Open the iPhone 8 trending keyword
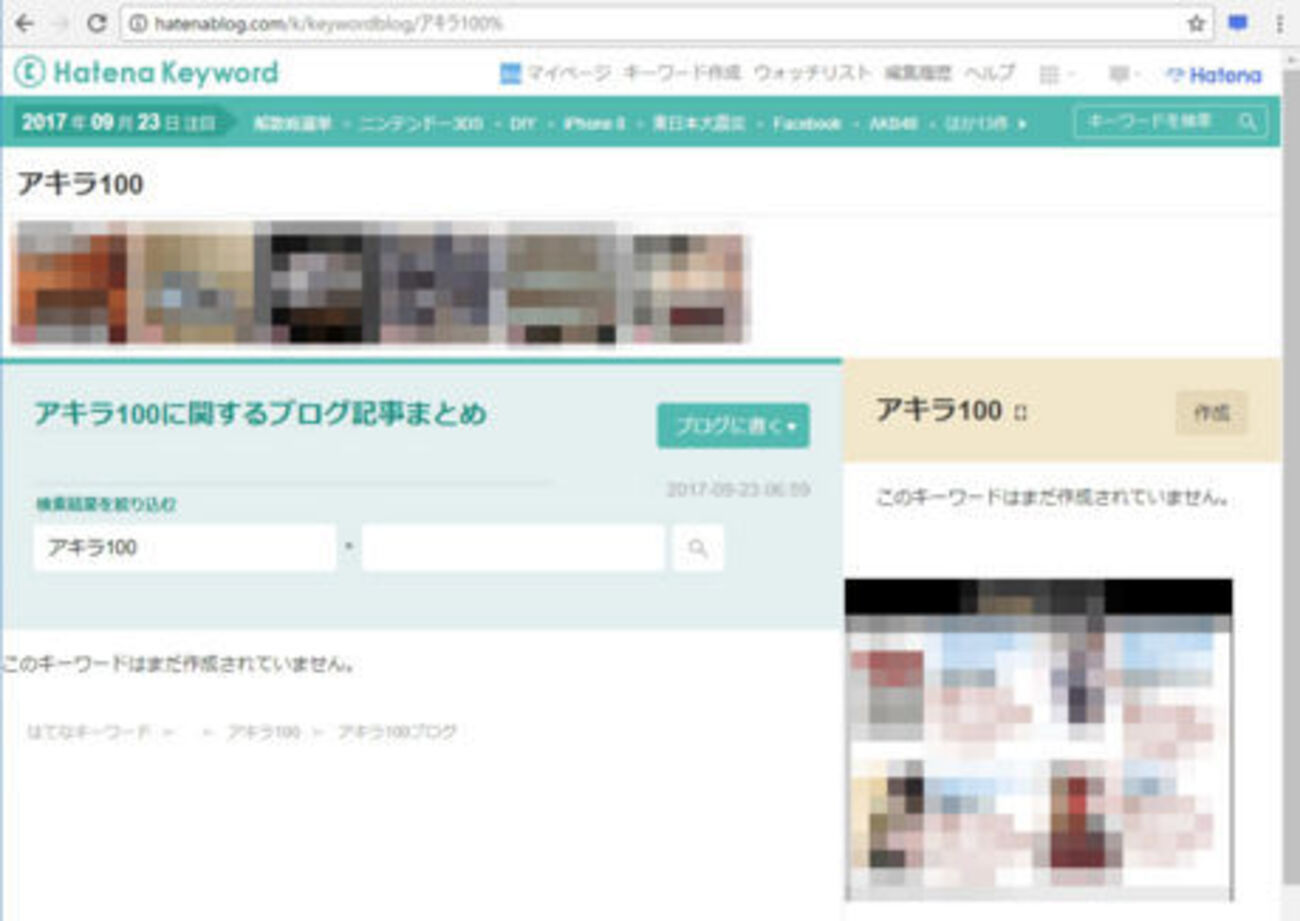This screenshot has height=921, width=1300. click(594, 123)
